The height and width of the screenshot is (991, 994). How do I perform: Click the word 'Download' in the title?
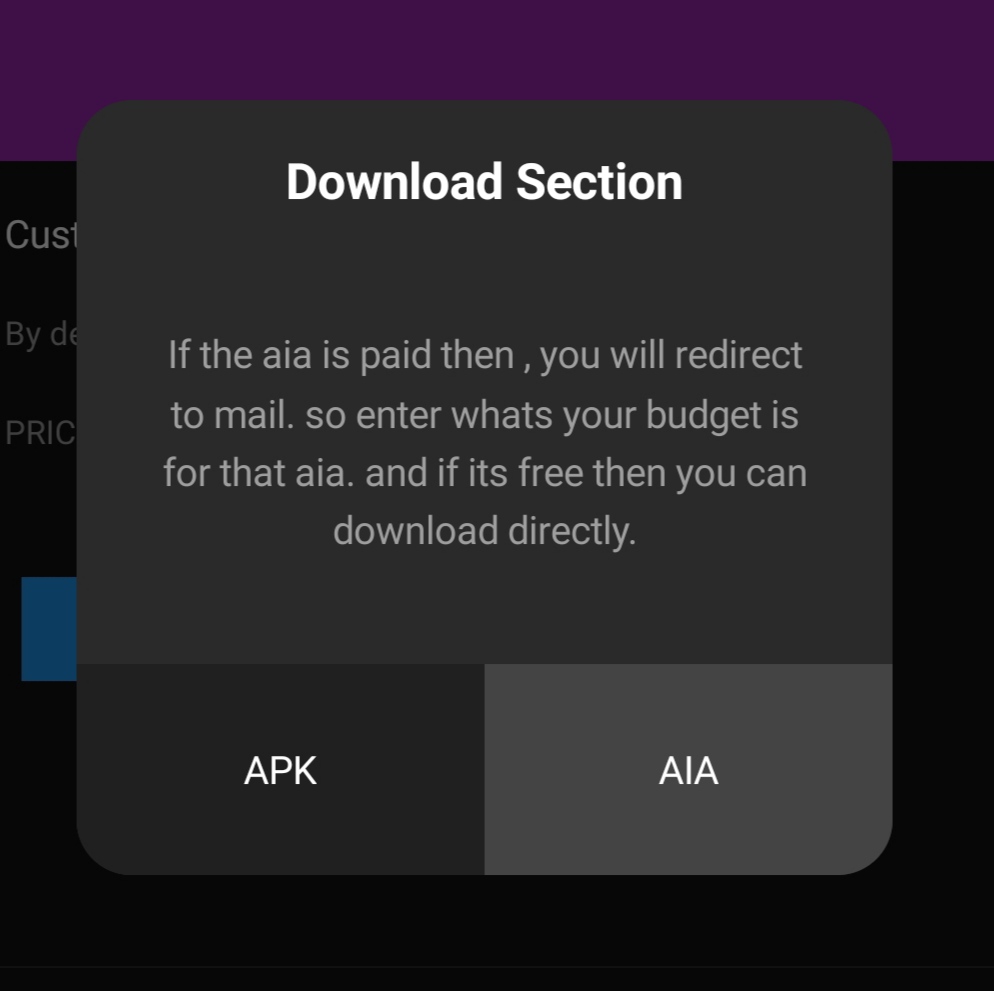(395, 182)
